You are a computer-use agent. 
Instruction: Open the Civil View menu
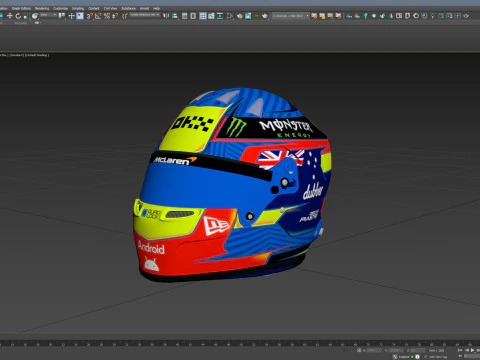(x=110, y=8)
